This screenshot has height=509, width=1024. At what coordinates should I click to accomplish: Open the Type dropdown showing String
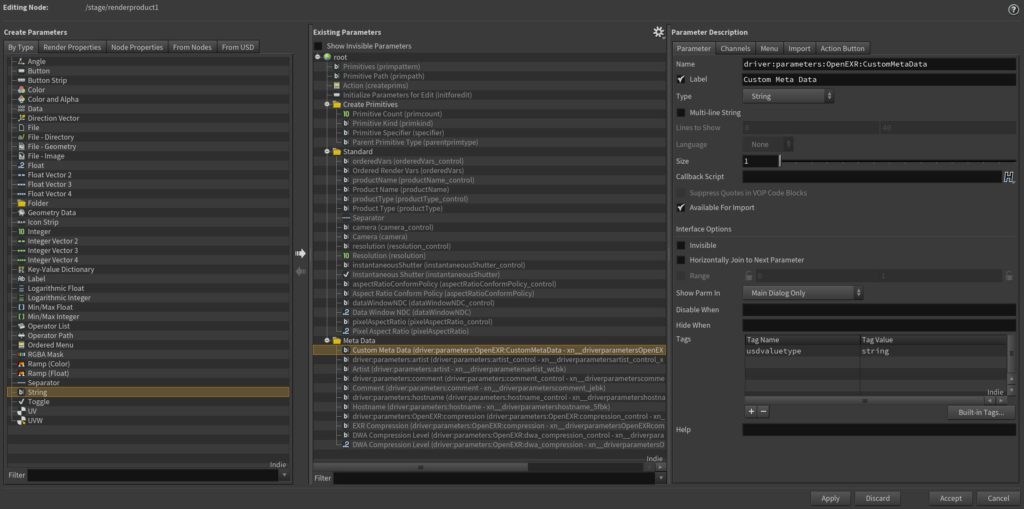pos(788,96)
